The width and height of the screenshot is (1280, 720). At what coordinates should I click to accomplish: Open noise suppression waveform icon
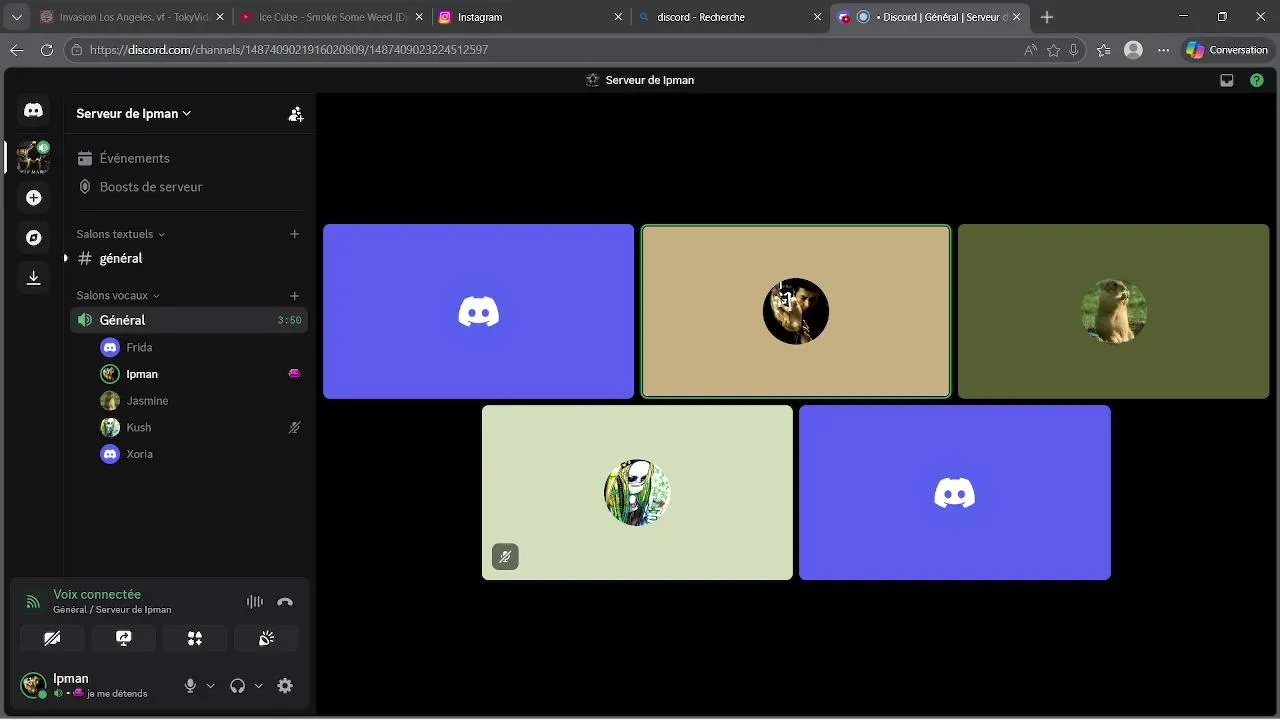point(255,602)
